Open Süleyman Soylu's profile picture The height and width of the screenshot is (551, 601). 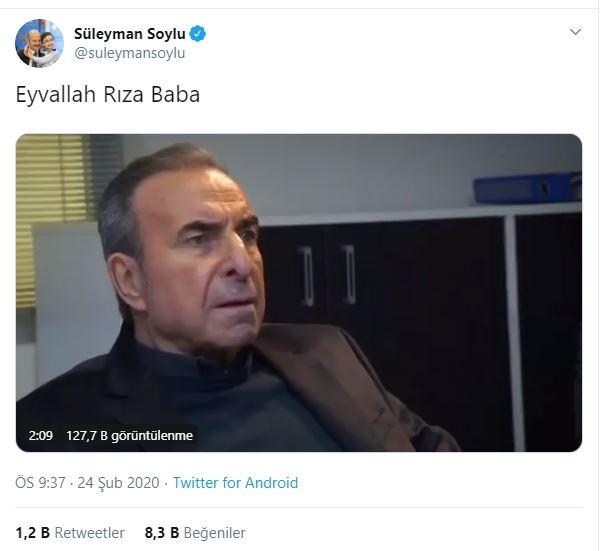pyautogui.click(x=39, y=43)
